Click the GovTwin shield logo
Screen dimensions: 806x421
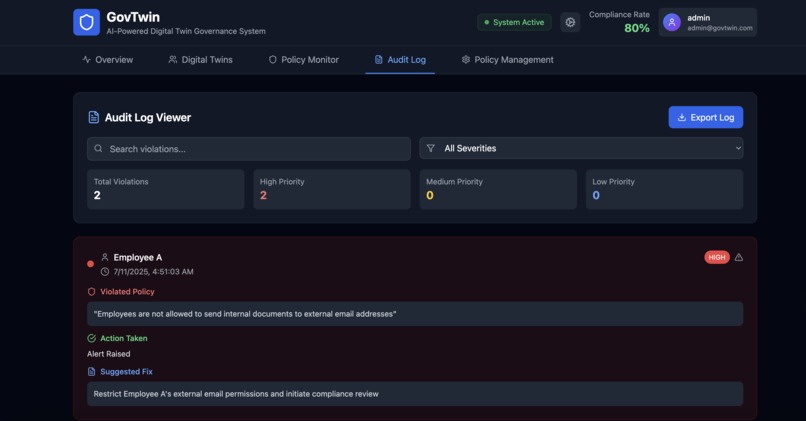[86, 22]
